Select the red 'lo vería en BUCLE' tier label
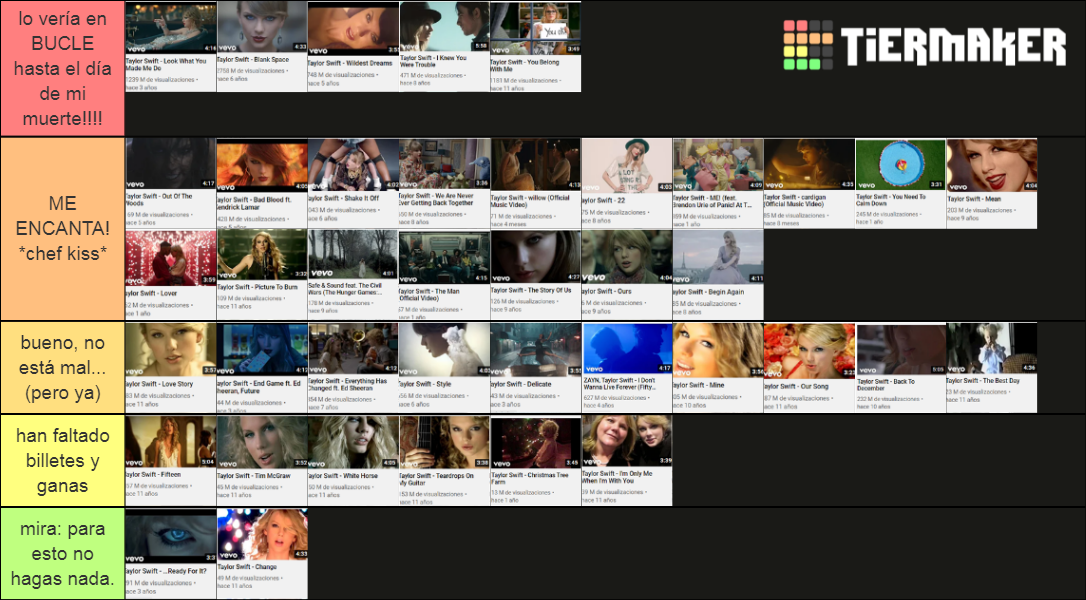This screenshot has width=1086, height=600. (x=62, y=69)
